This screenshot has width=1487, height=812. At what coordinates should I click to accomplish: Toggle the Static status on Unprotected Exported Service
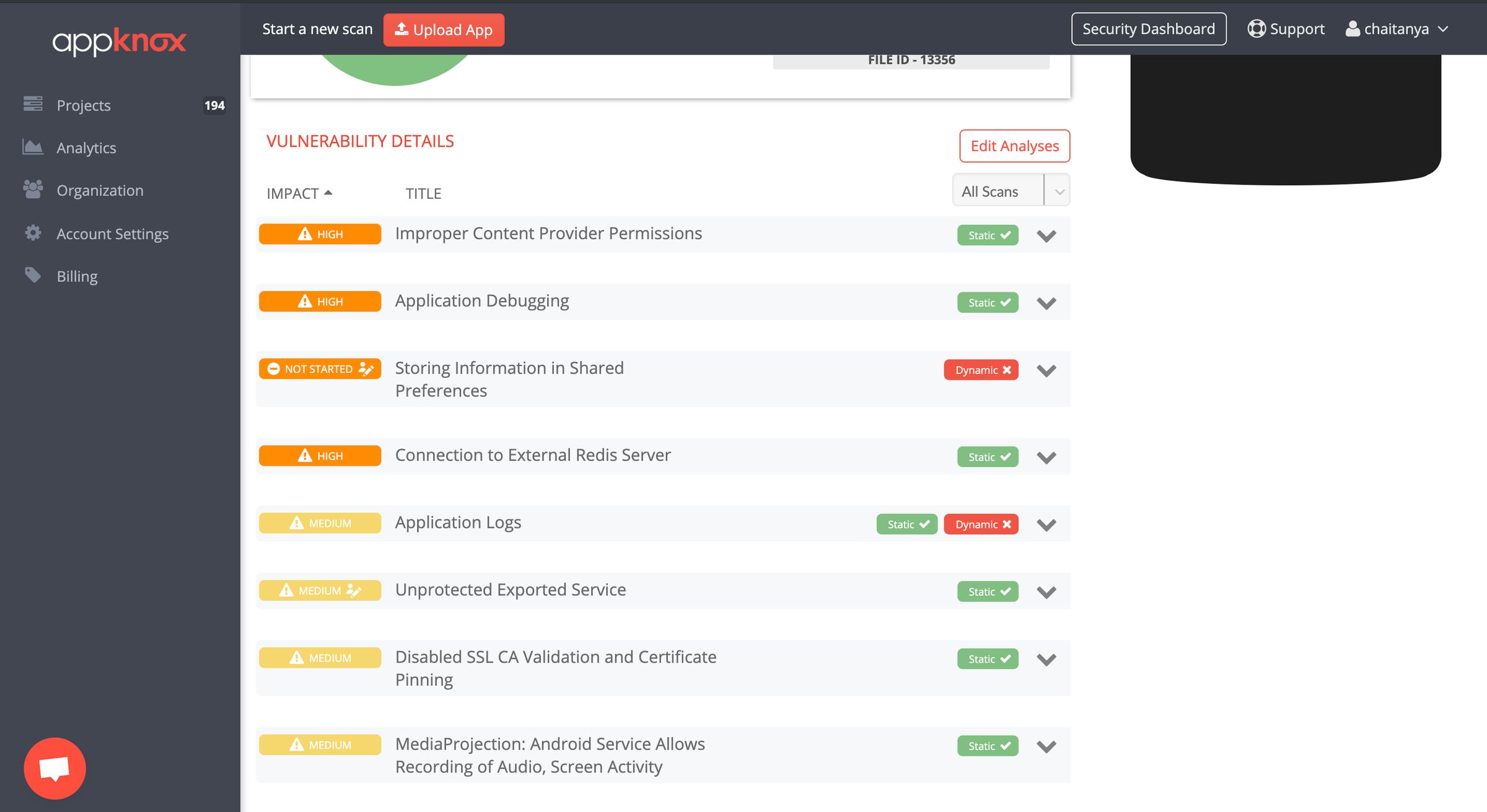click(x=987, y=592)
